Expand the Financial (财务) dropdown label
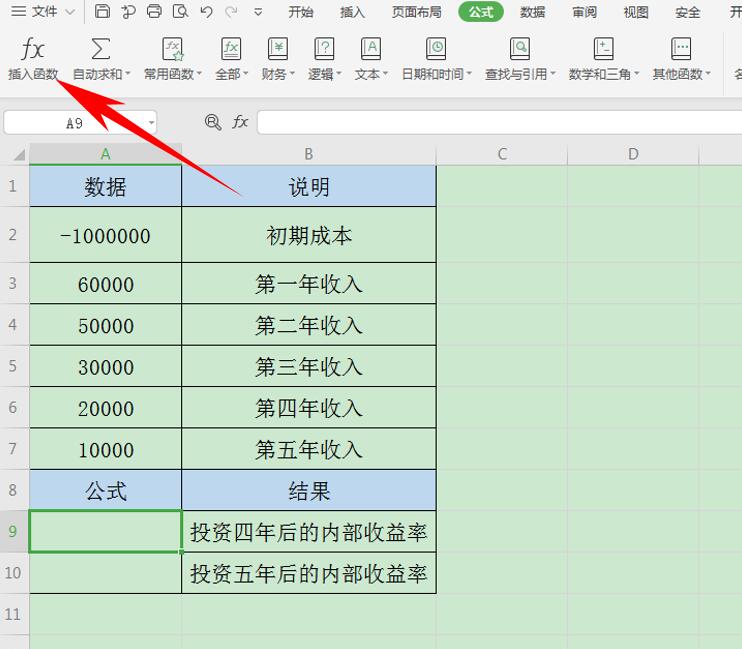Image resolution: width=742 pixels, height=649 pixels. coord(278,74)
